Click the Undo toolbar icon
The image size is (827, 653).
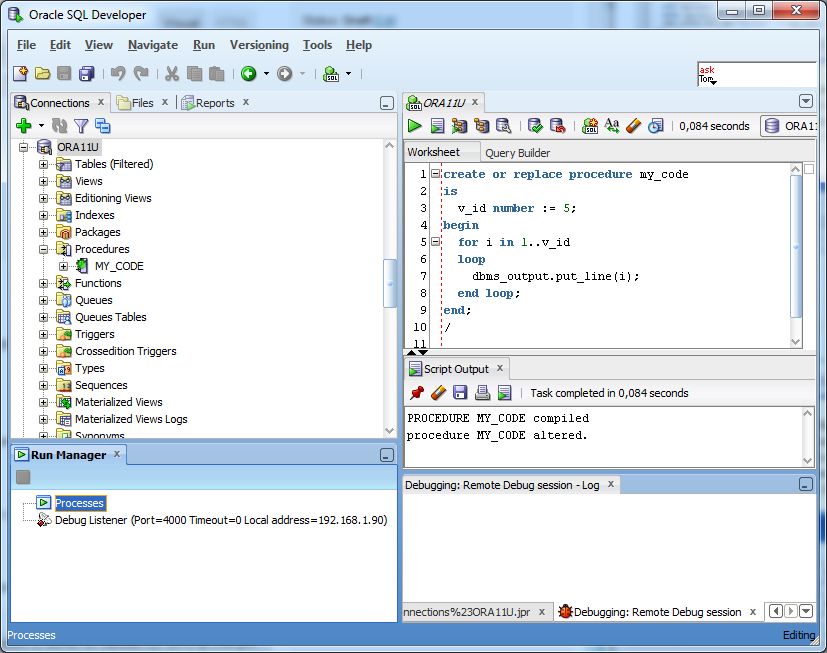click(118, 73)
